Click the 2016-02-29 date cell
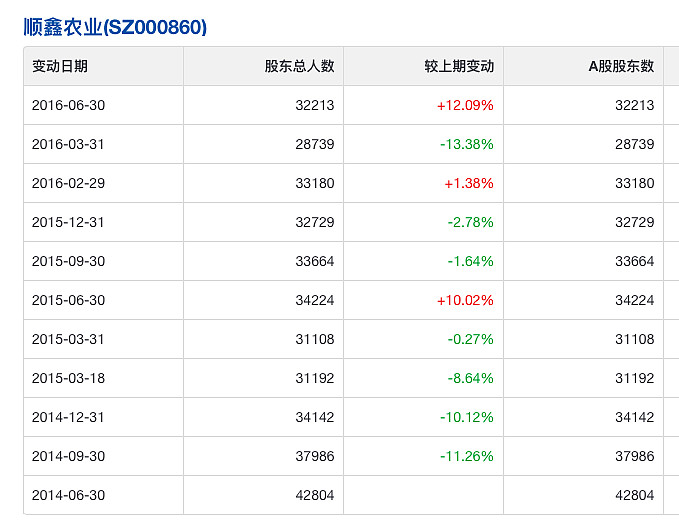Image resolution: width=679 pixels, height=527 pixels. coord(68,183)
